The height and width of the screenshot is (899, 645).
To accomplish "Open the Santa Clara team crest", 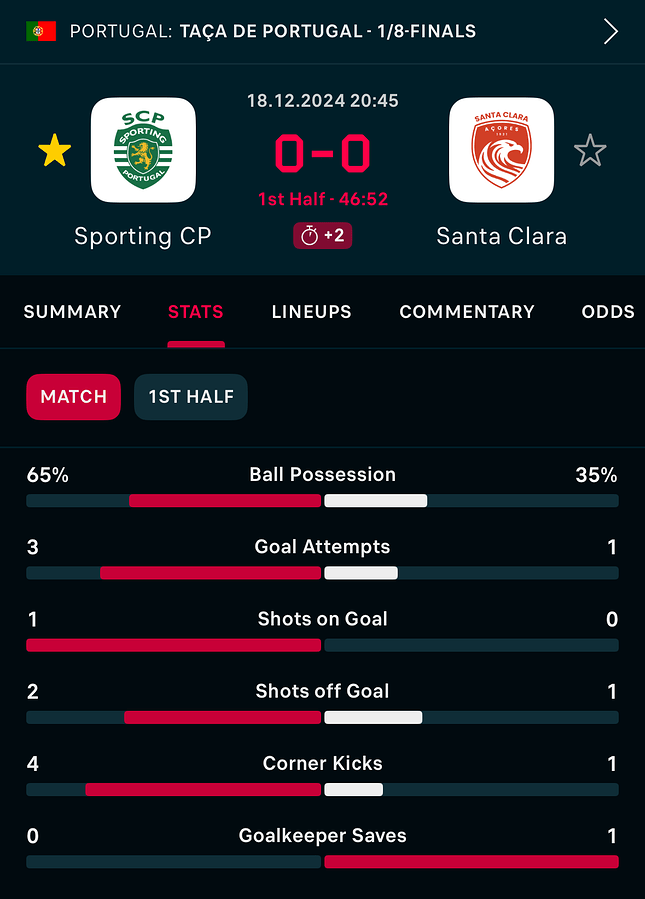I will pos(502,150).
